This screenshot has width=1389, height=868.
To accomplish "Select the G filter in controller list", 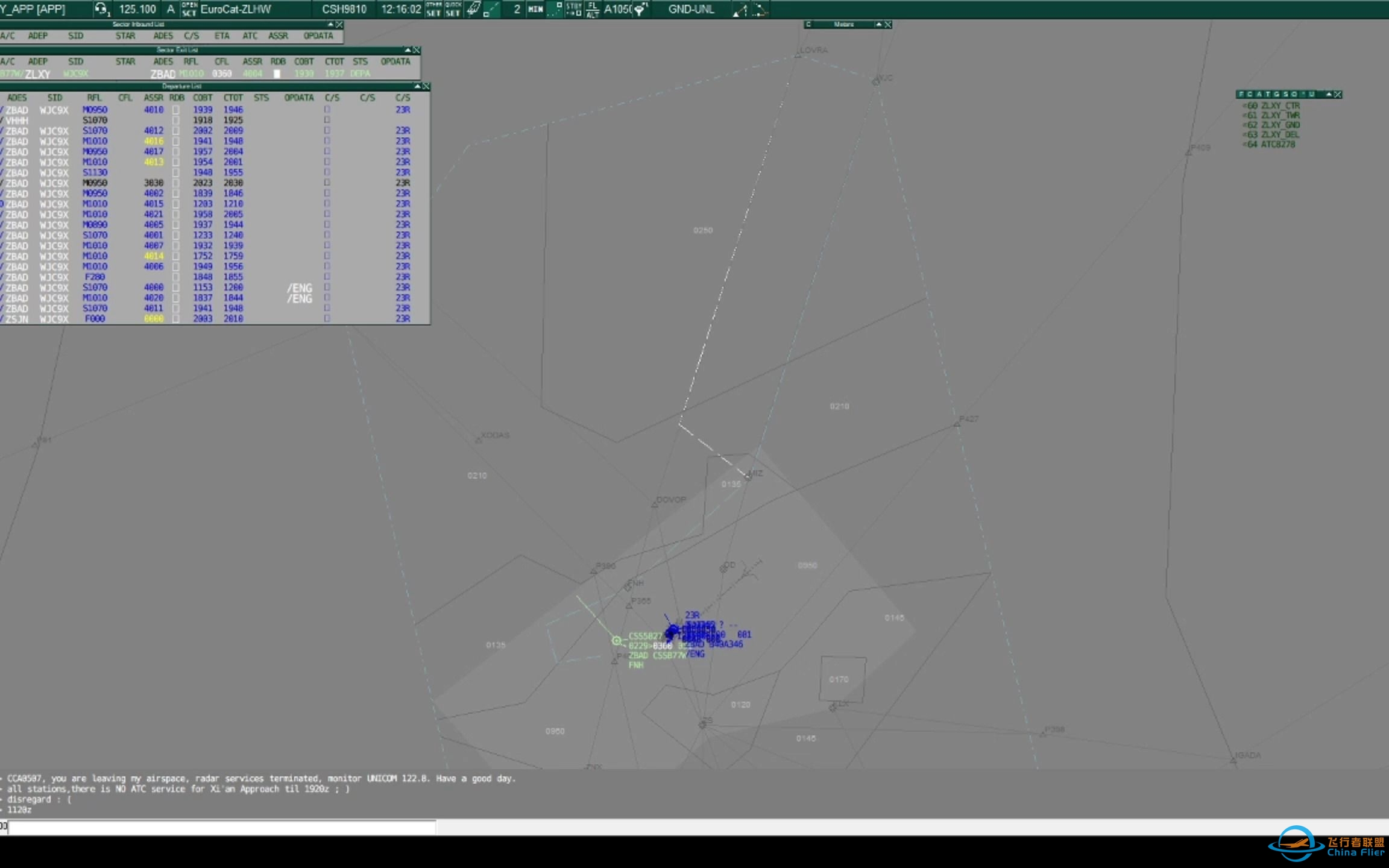I will pyautogui.click(x=1277, y=95).
